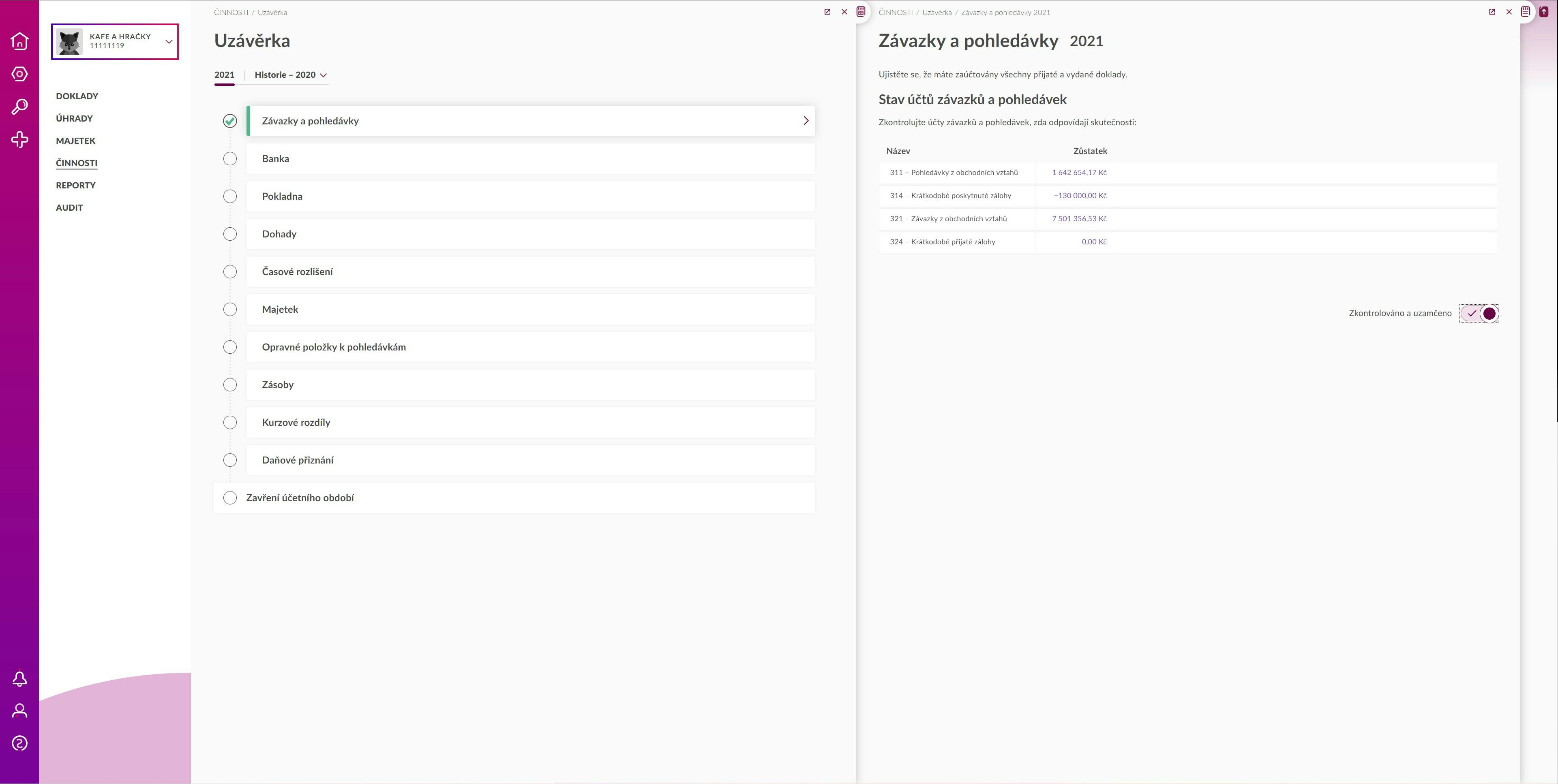The image size is (1558, 784).
Task: Click the notepad icon at the top right
Action: click(1526, 11)
